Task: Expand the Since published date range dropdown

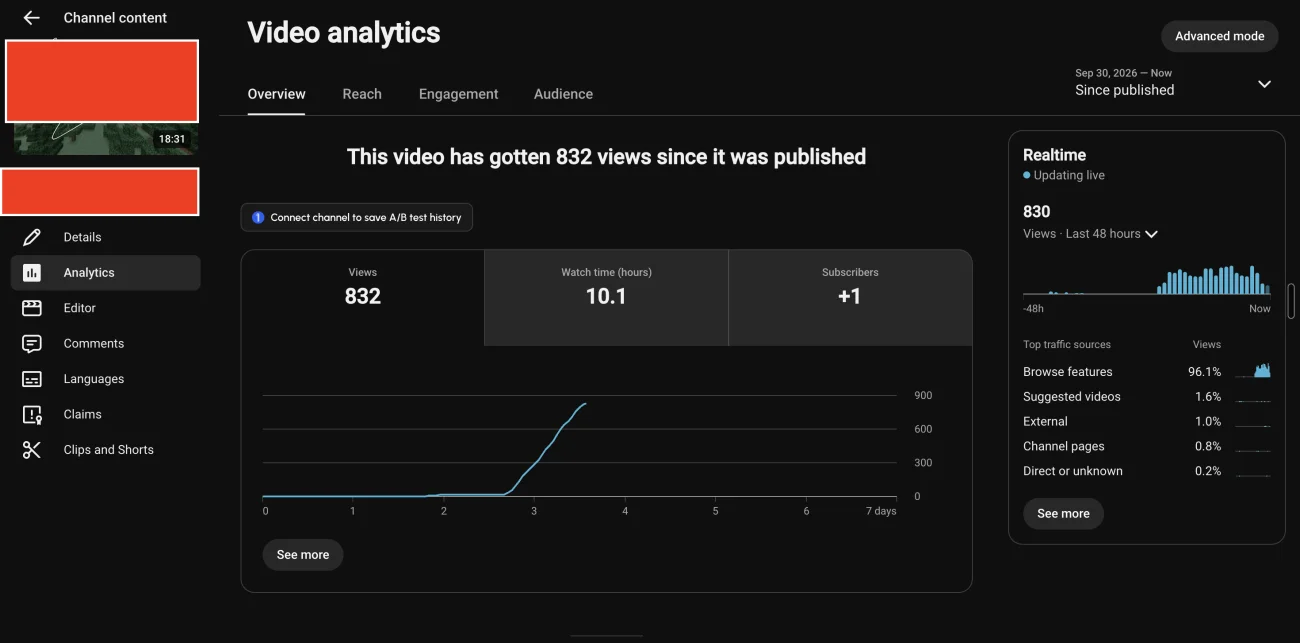Action: click(x=1264, y=84)
